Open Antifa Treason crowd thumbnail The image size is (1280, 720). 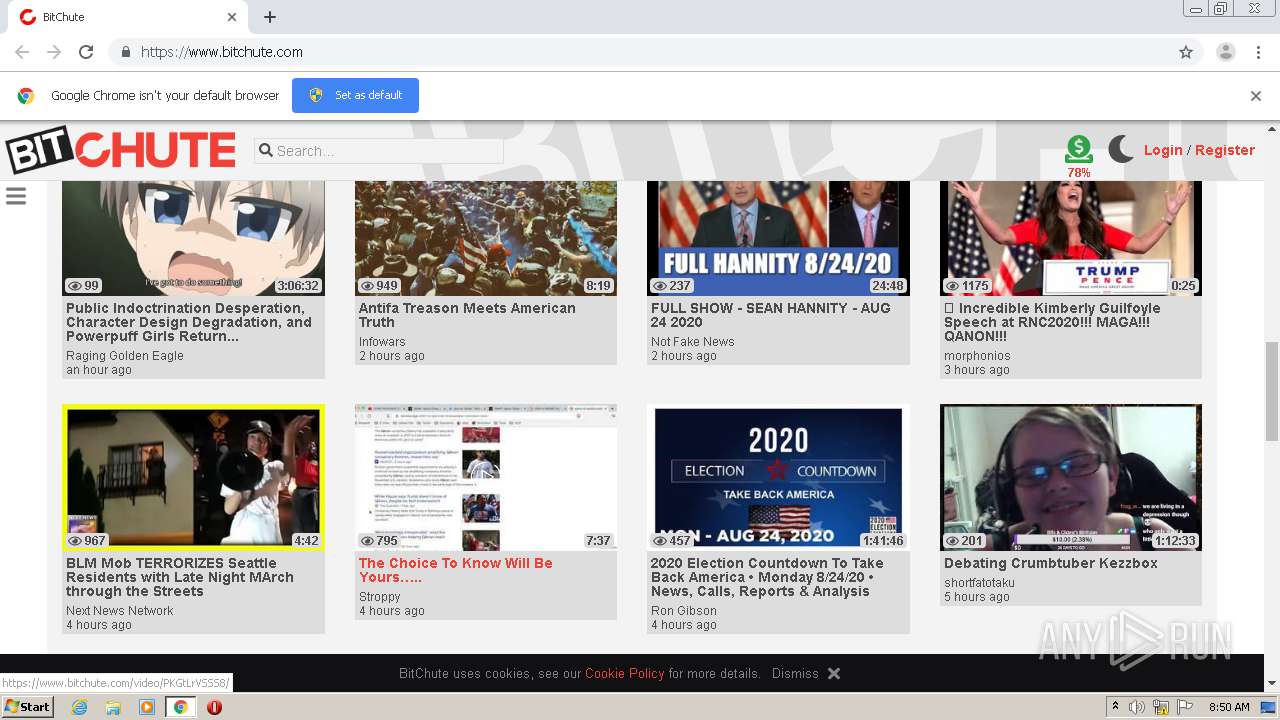point(486,238)
